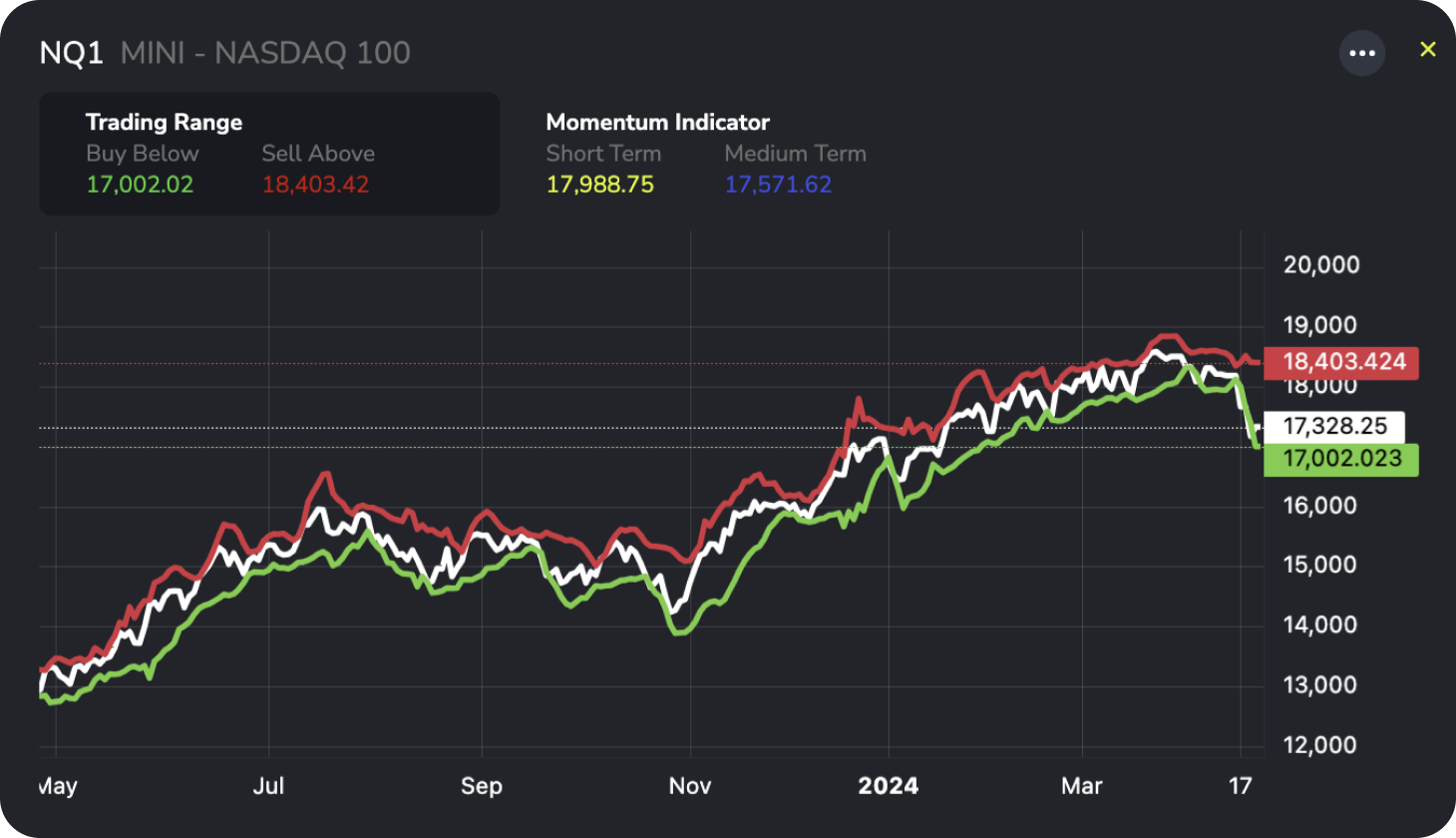Click the Short Term label
Viewport: 1456px width, 838px height.
tap(603, 154)
